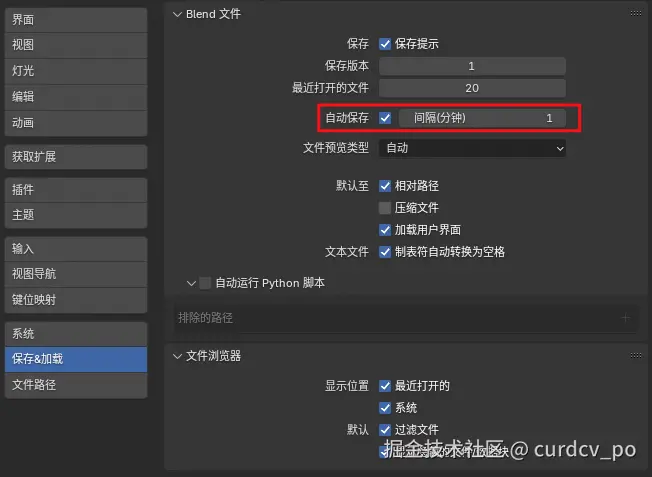Open the 文件路径 section
Screen dimensions: 652x477
76,385
